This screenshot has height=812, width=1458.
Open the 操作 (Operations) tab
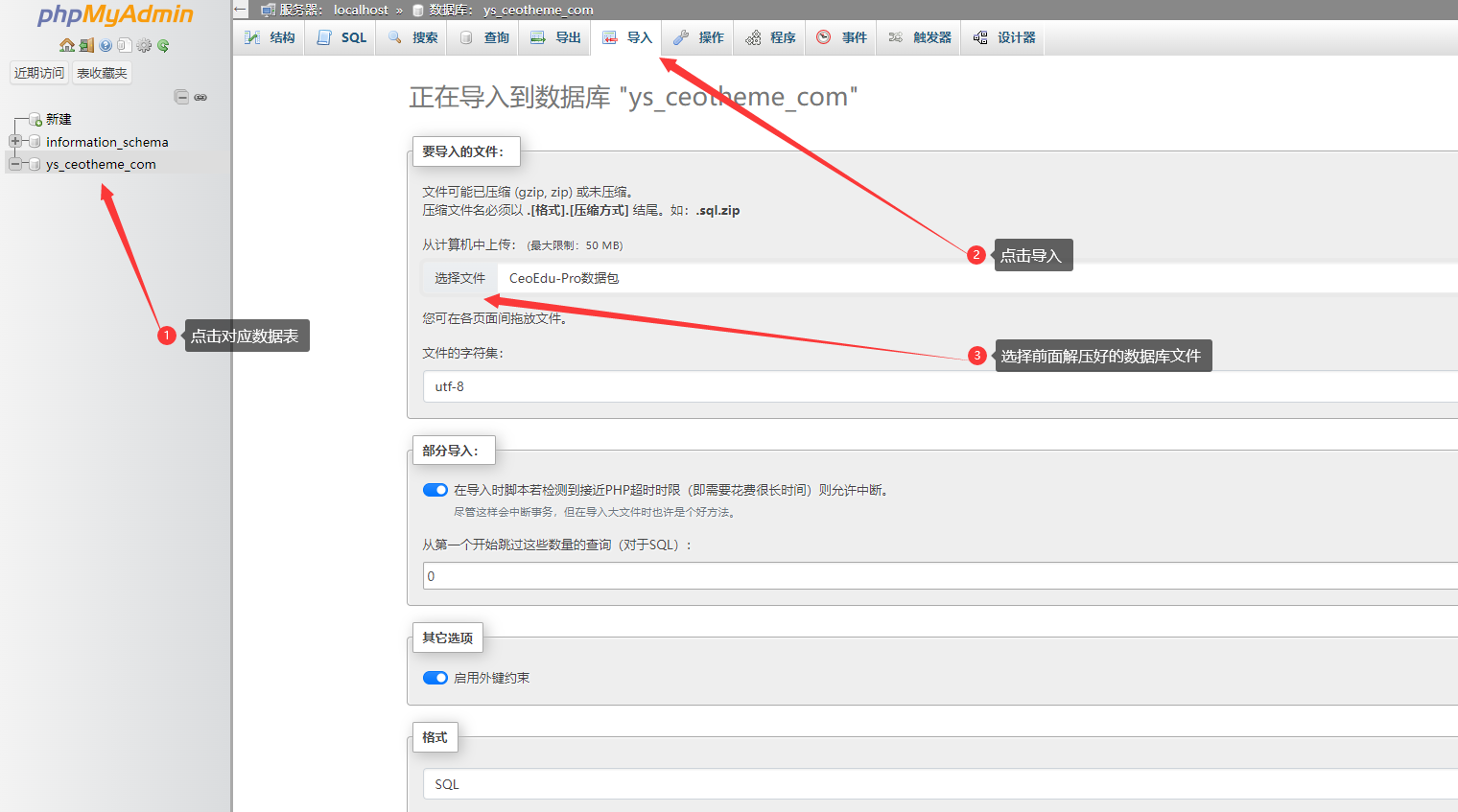click(698, 37)
